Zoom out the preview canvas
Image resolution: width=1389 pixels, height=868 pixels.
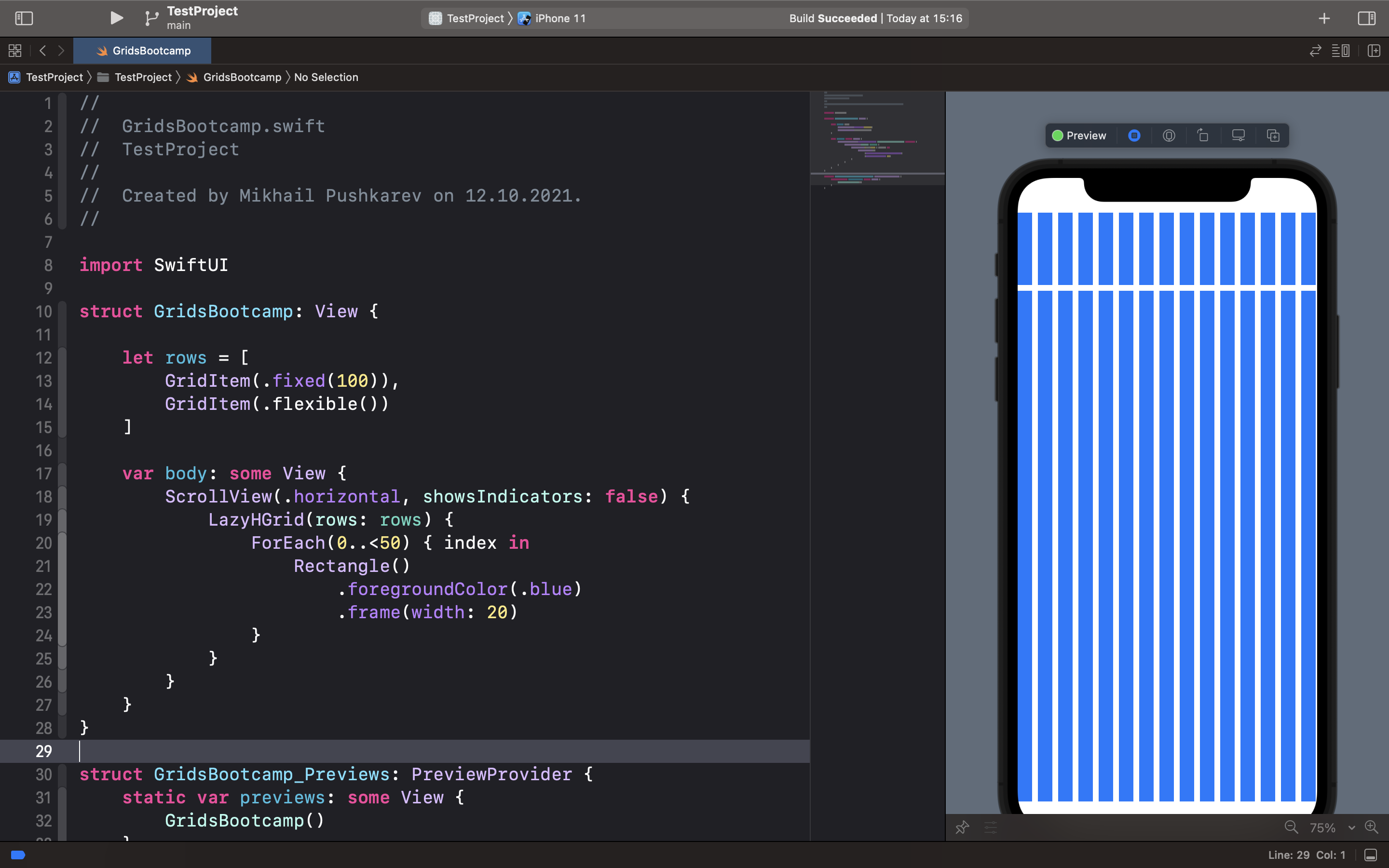1291,827
